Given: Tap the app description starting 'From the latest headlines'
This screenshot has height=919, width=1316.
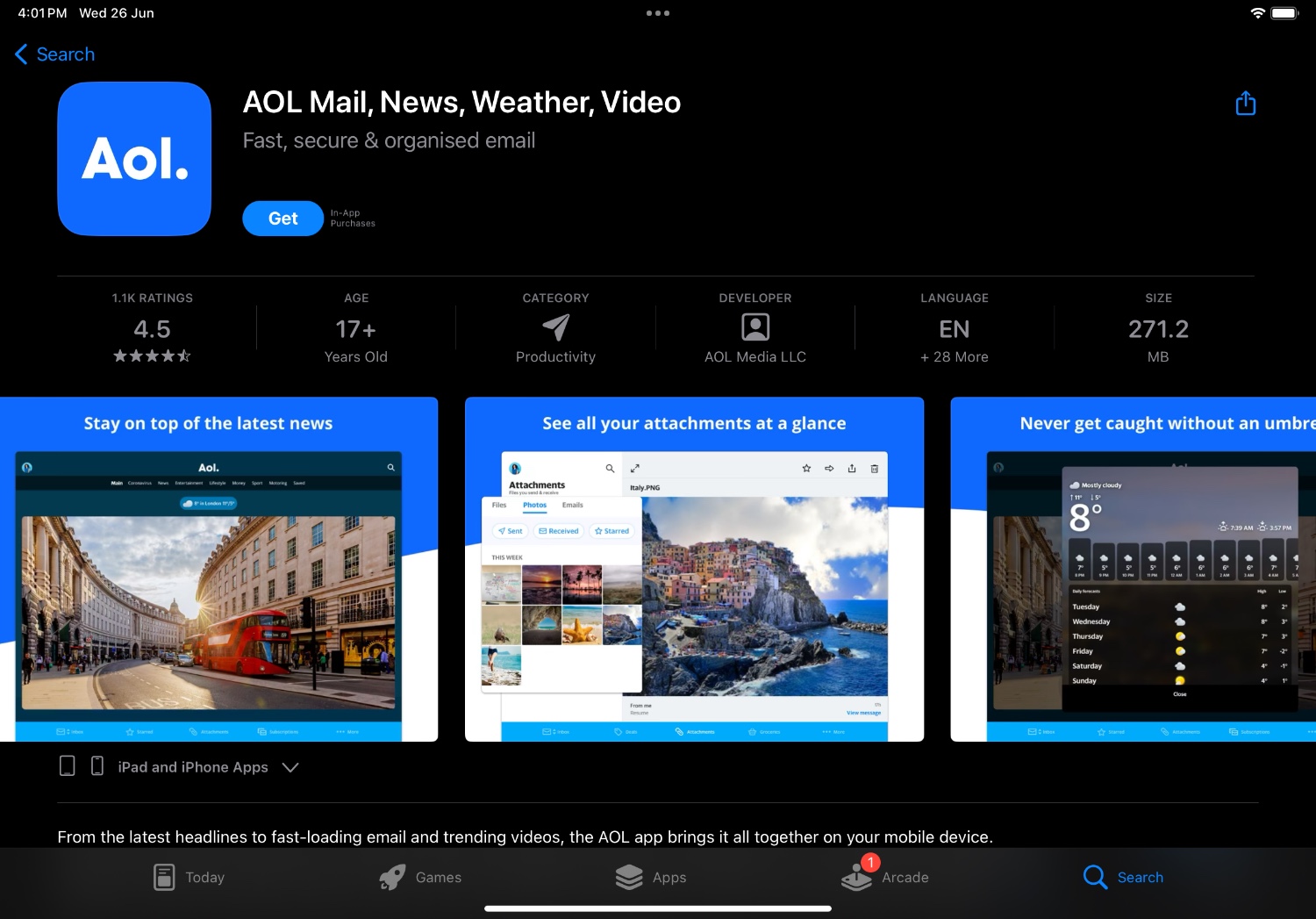Looking at the screenshot, I should tap(525, 836).
